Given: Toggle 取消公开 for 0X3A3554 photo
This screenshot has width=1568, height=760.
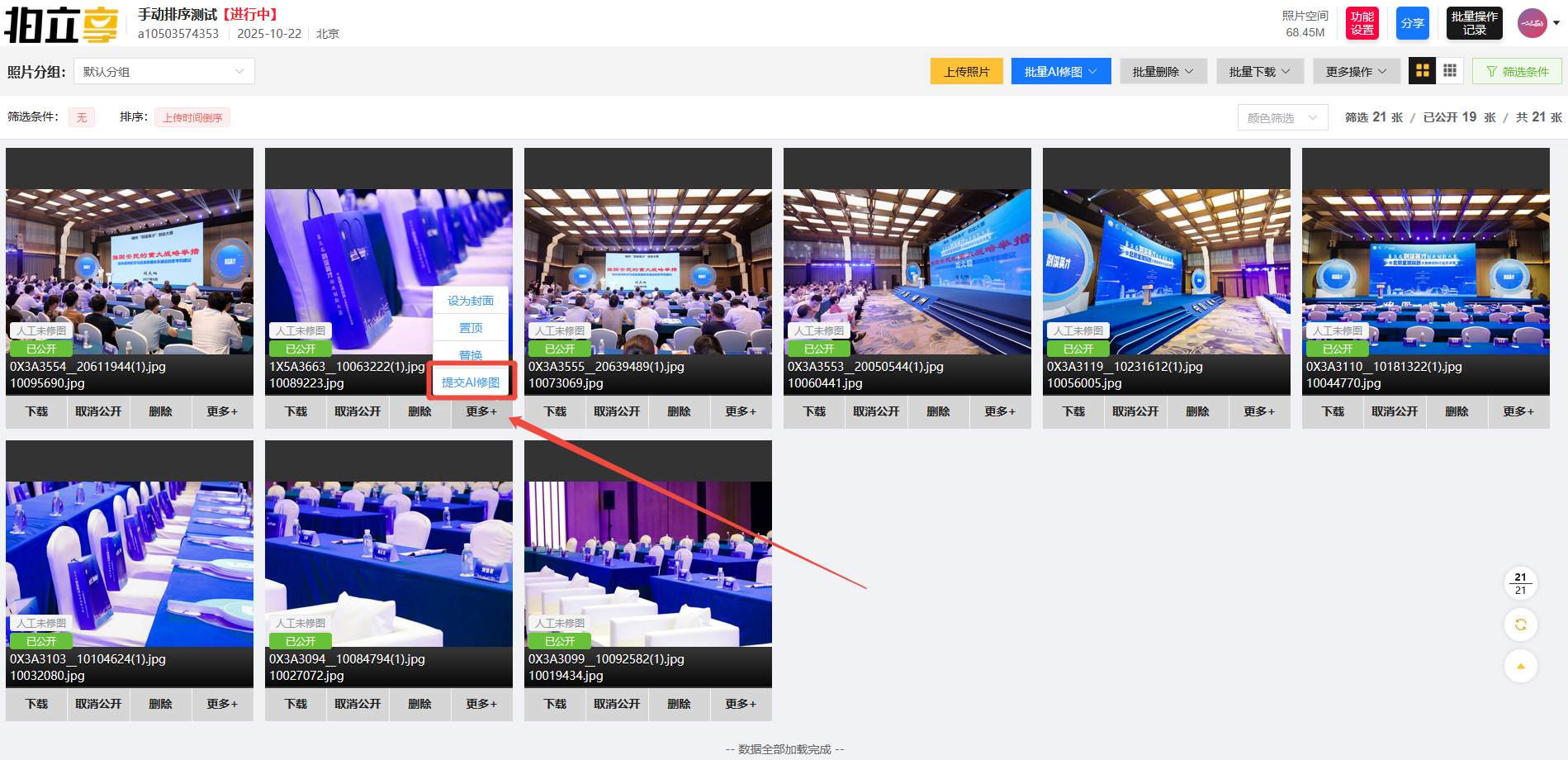Looking at the screenshot, I should click(98, 411).
